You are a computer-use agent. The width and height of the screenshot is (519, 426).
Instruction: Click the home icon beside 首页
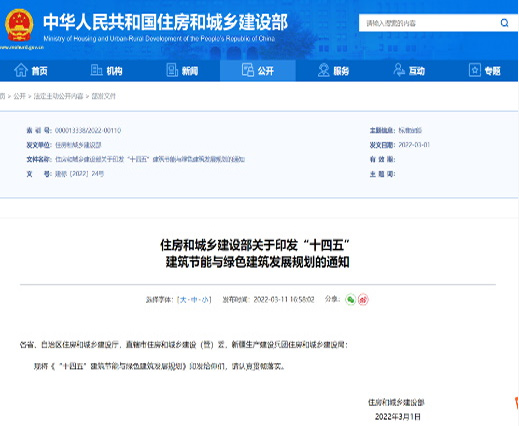(x=21, y=70)
